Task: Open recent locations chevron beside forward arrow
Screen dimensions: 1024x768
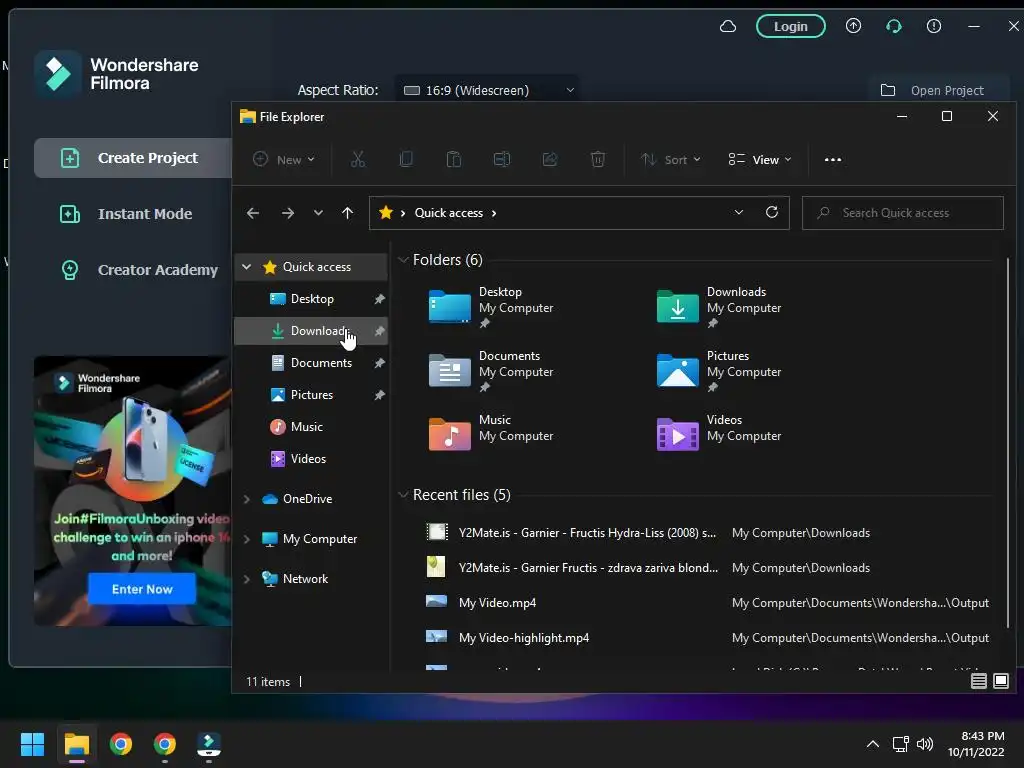Action: [x=318, y=213]
